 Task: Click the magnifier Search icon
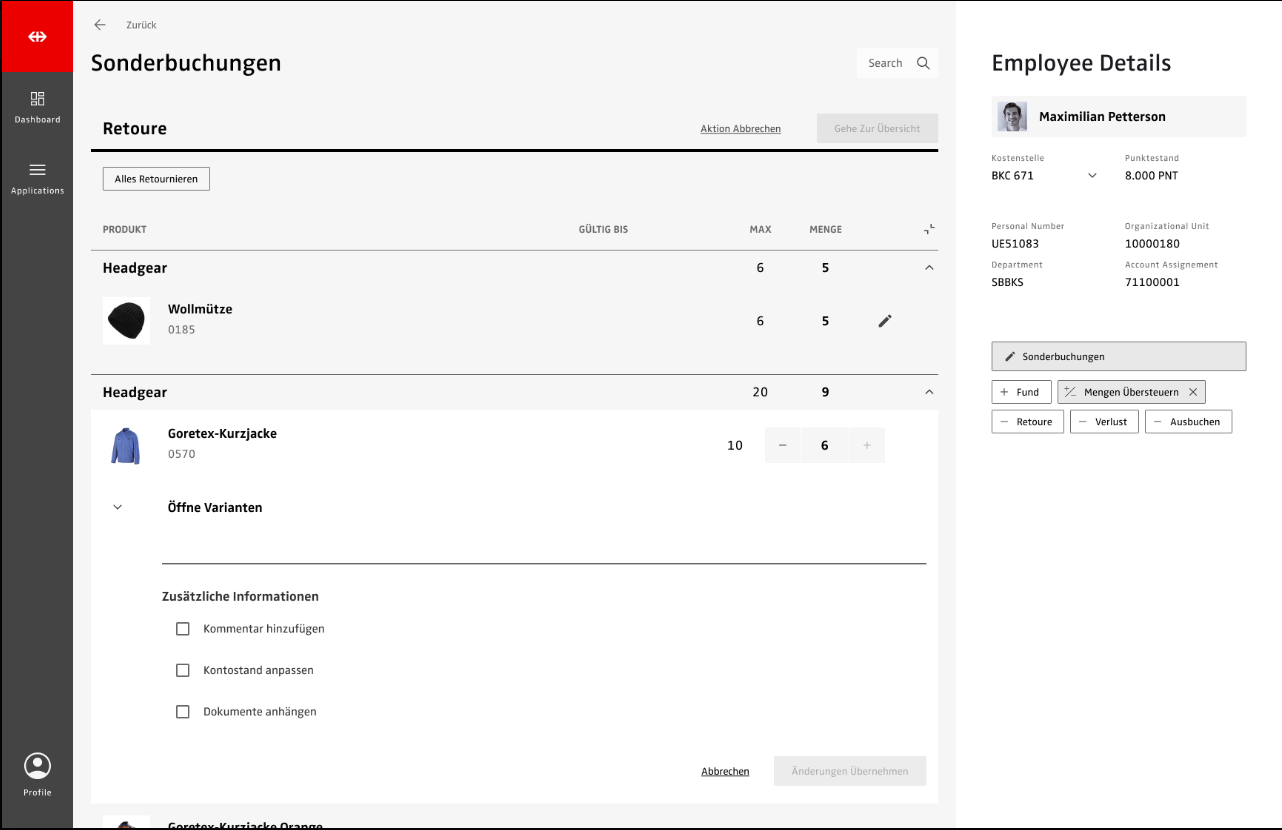pyautogui.click(x=923, y=63)
